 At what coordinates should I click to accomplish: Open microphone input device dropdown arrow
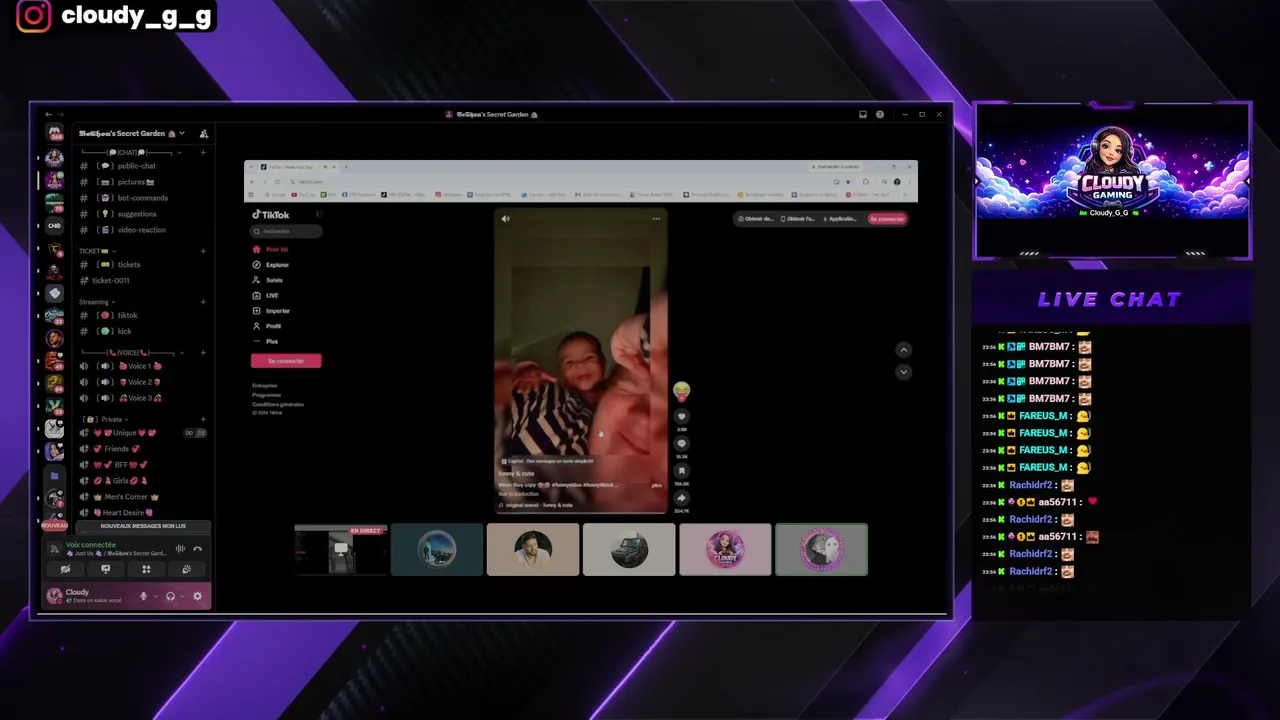155,596
